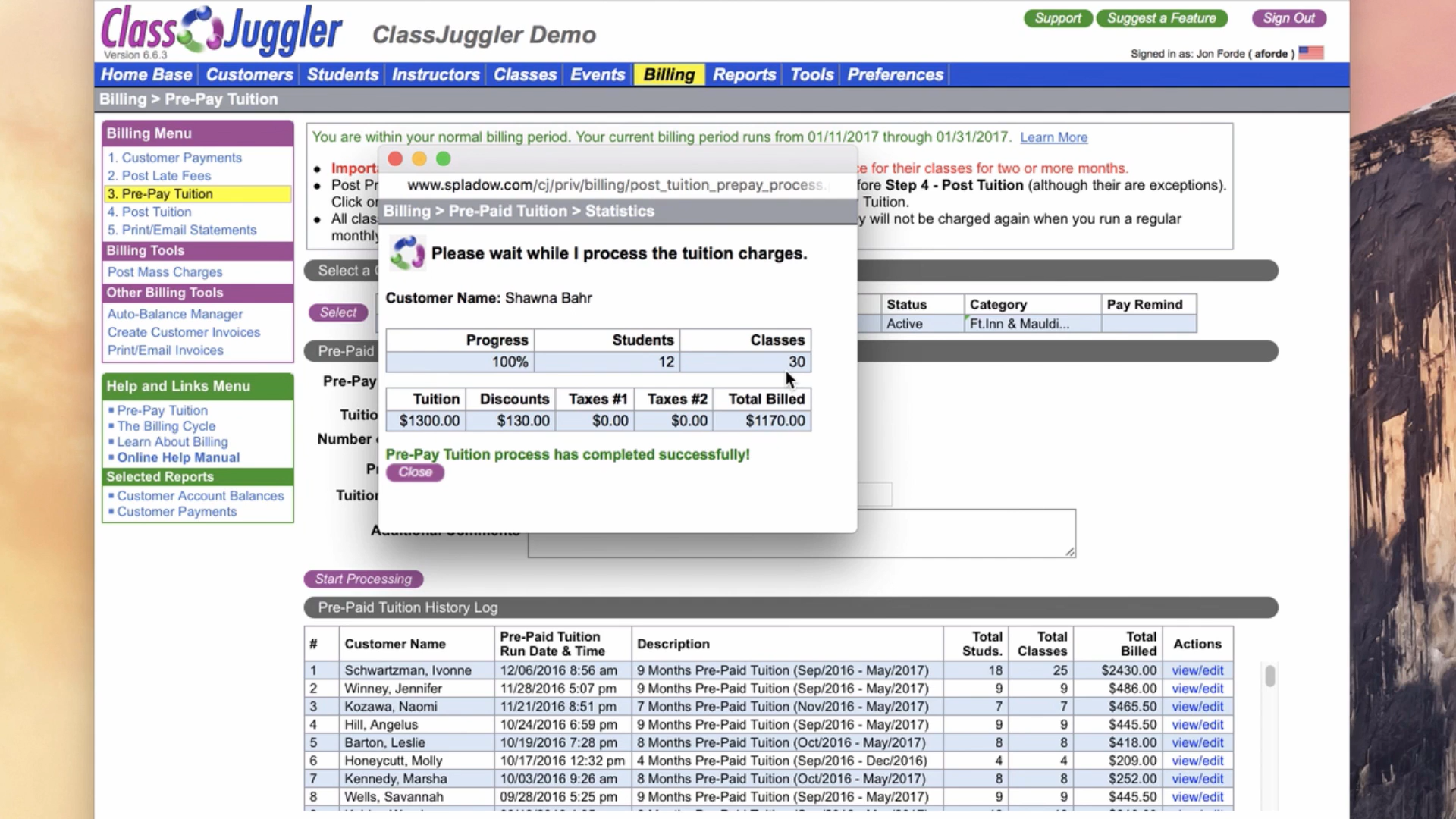Click the spinning ClassJuggler processing icon
The width and height of the screenshot is (1456, 819).
[407, 253]
